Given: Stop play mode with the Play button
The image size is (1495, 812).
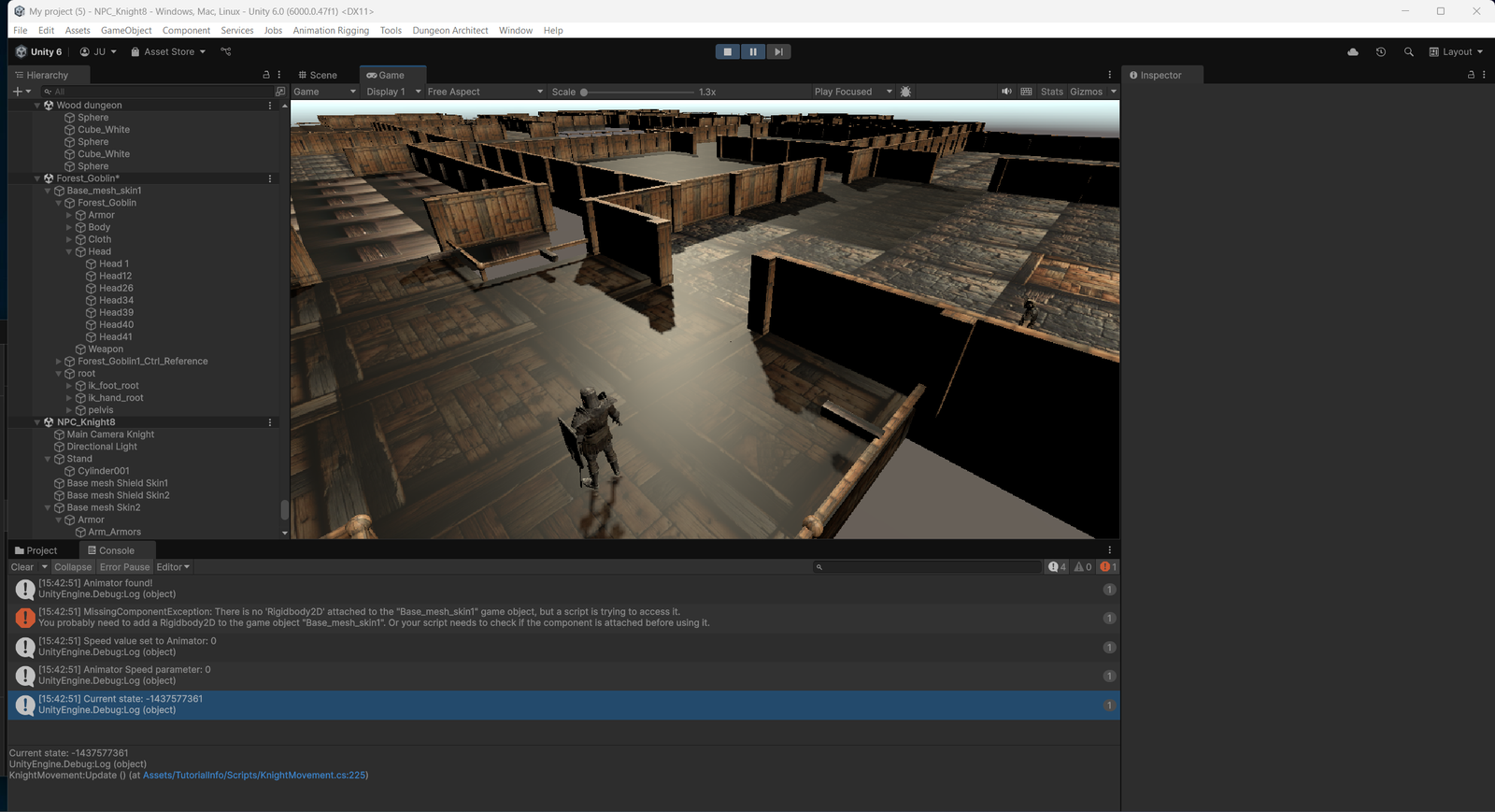Looking at the screenshot, I should pyautogui.click(x=728, y=52).
